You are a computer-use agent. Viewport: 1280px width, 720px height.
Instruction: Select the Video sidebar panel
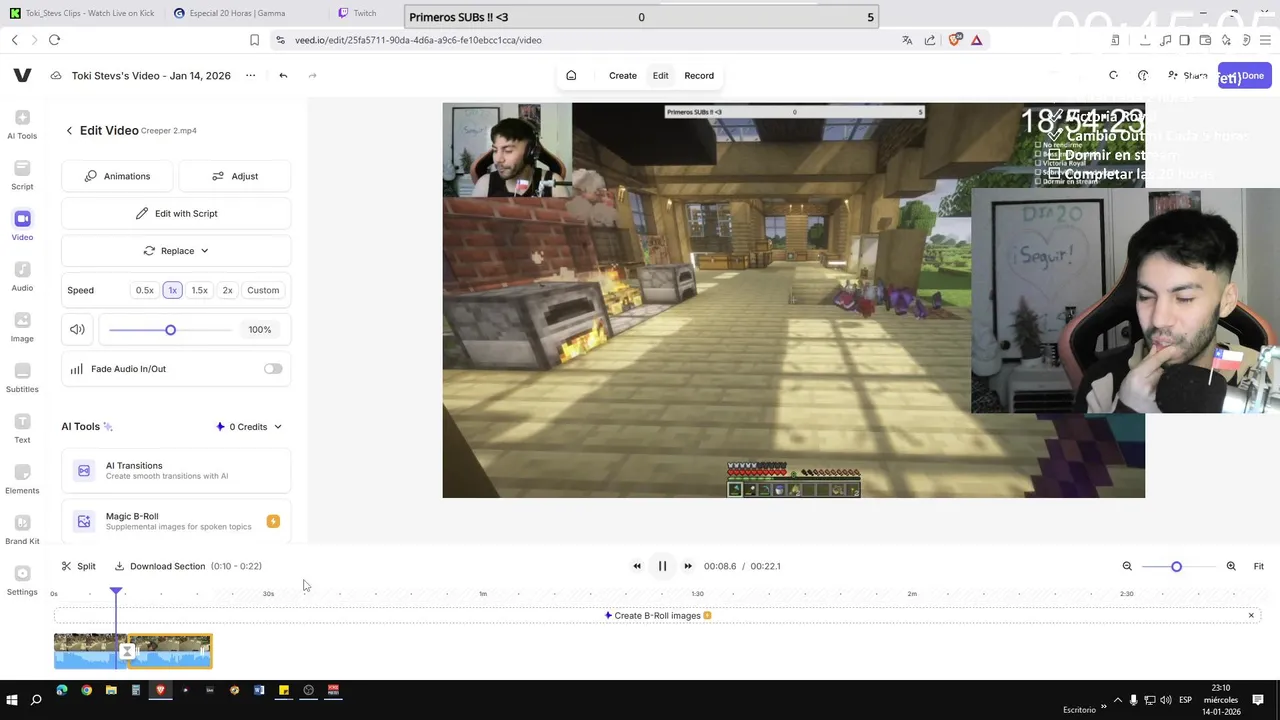[22, 226]
